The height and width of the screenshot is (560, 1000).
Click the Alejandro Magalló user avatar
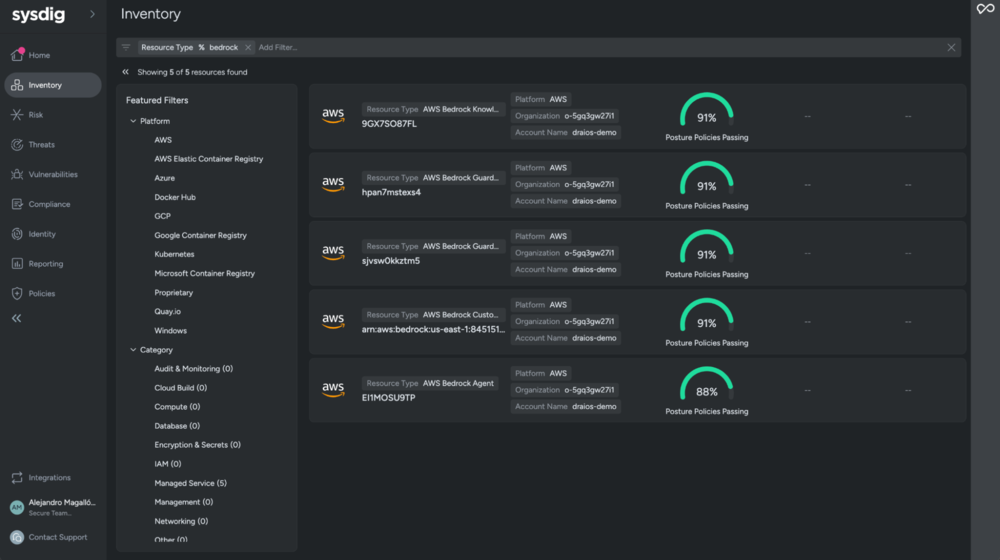pyautogui.click(x=17, y=507)
